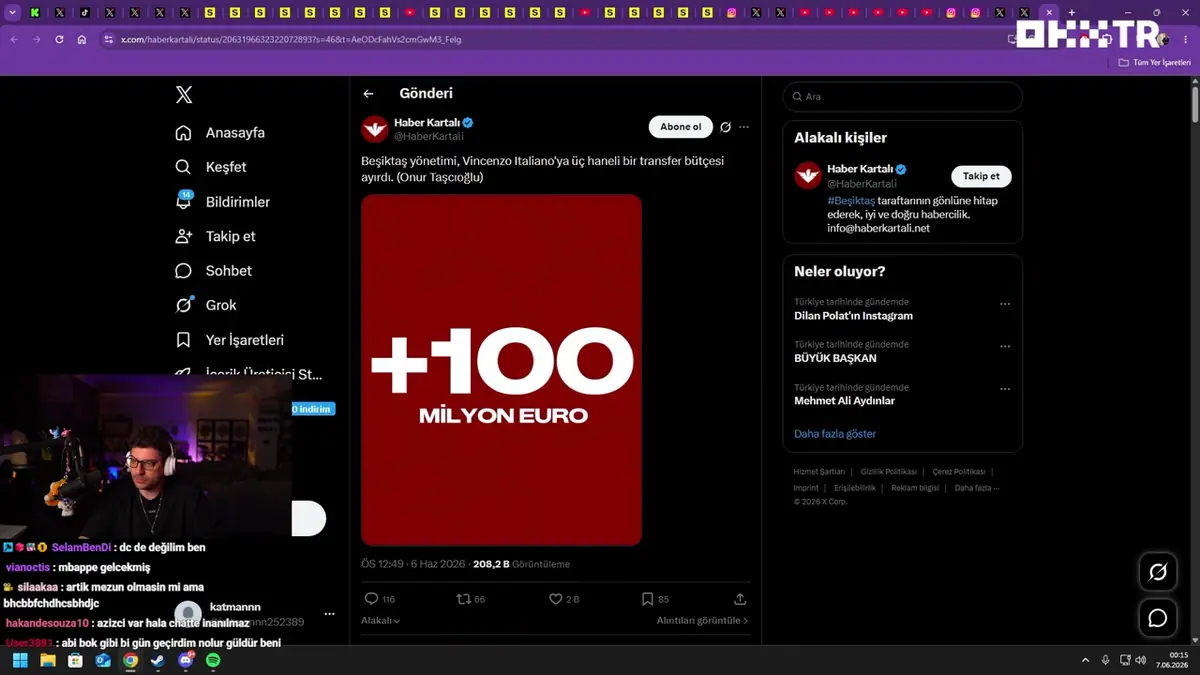Share the post via share icon
Viewport: 1200px width, 675px height.
point(740,599)
